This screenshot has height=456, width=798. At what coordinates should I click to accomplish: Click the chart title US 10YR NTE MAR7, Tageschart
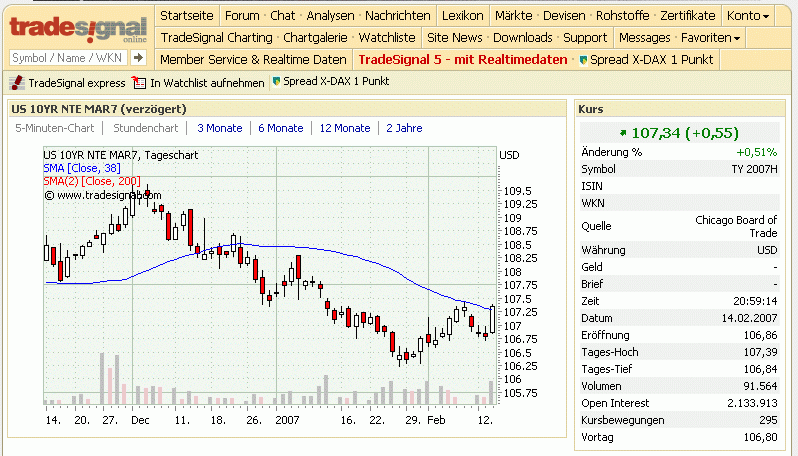(121, 155)
